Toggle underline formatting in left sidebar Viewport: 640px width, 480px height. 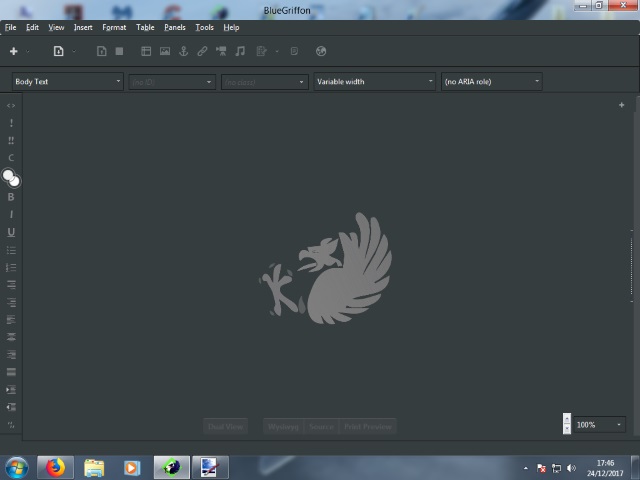[x=11, y=233]
